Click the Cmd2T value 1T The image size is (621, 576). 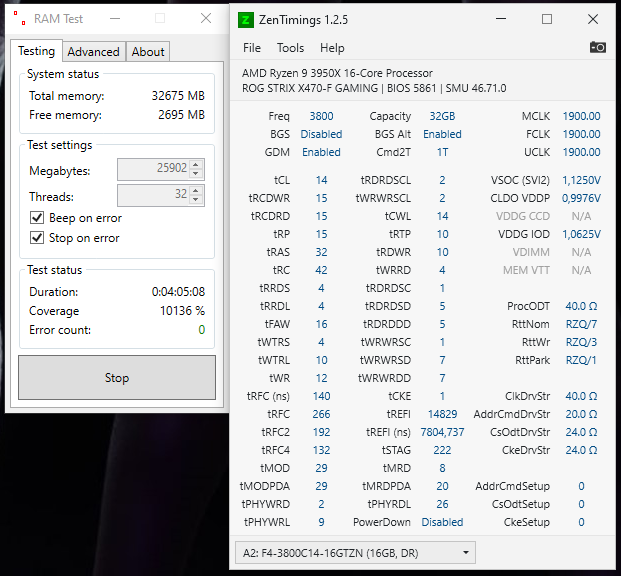point(442,152)
